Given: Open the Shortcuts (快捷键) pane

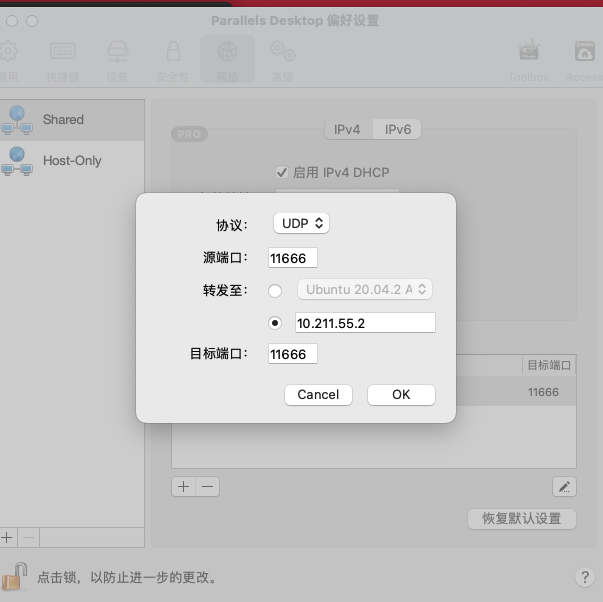Looking at the screenshot, I should (x=63, y=60).
